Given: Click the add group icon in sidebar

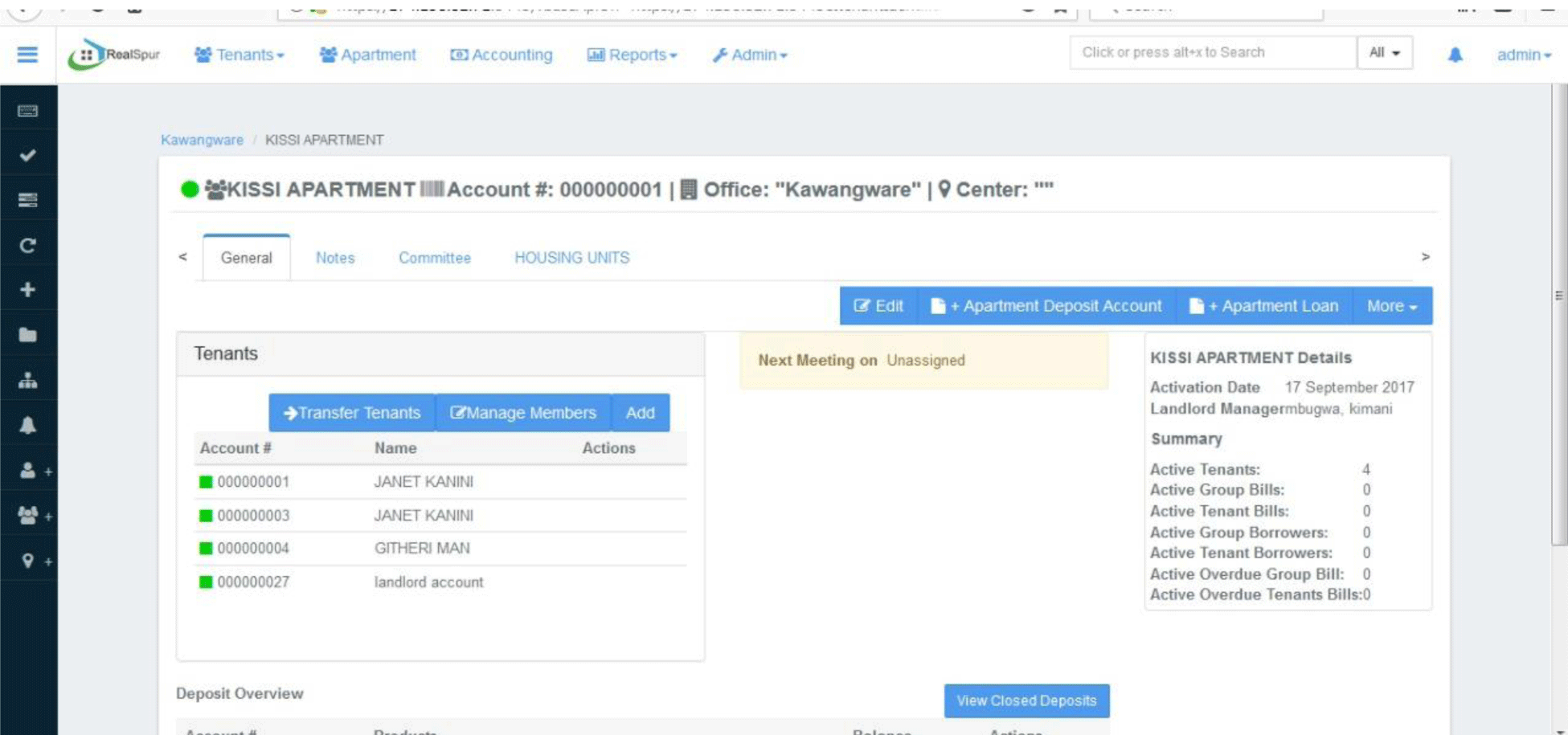Looking at the screenshot, I should (35, 516).
